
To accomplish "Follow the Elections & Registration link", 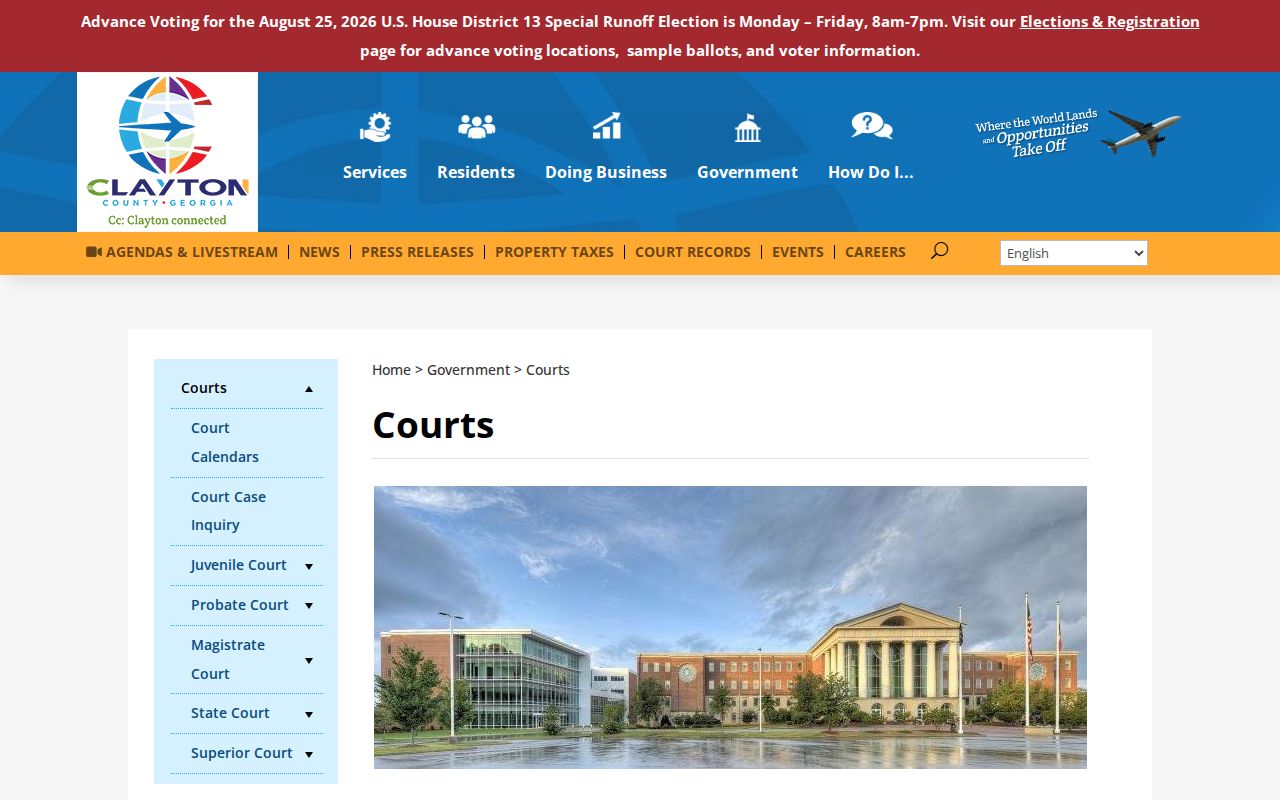I will click(x=1109, y=21).
